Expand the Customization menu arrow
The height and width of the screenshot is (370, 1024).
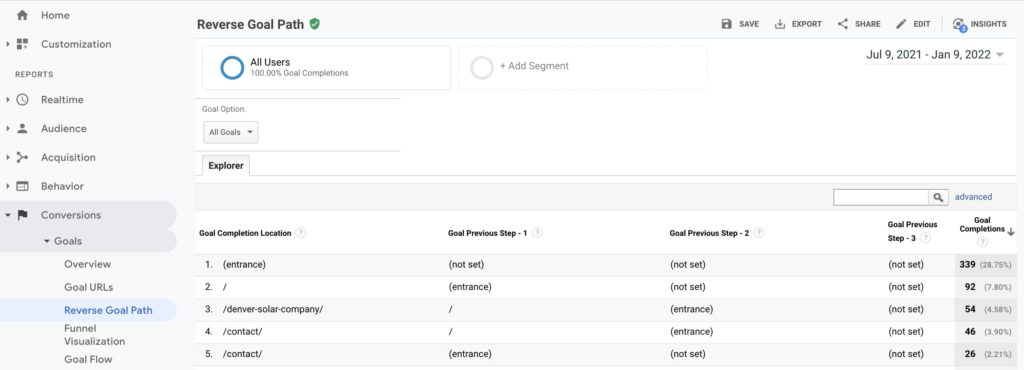click(8, 44)
